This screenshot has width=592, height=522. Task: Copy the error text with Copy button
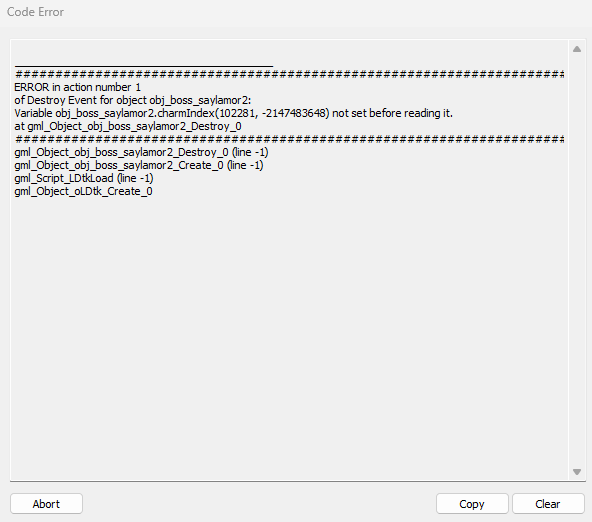472,504
